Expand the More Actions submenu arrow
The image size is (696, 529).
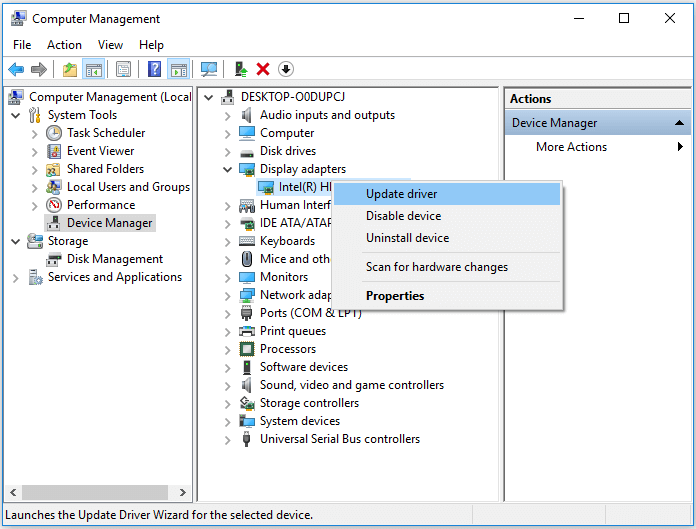680,147
